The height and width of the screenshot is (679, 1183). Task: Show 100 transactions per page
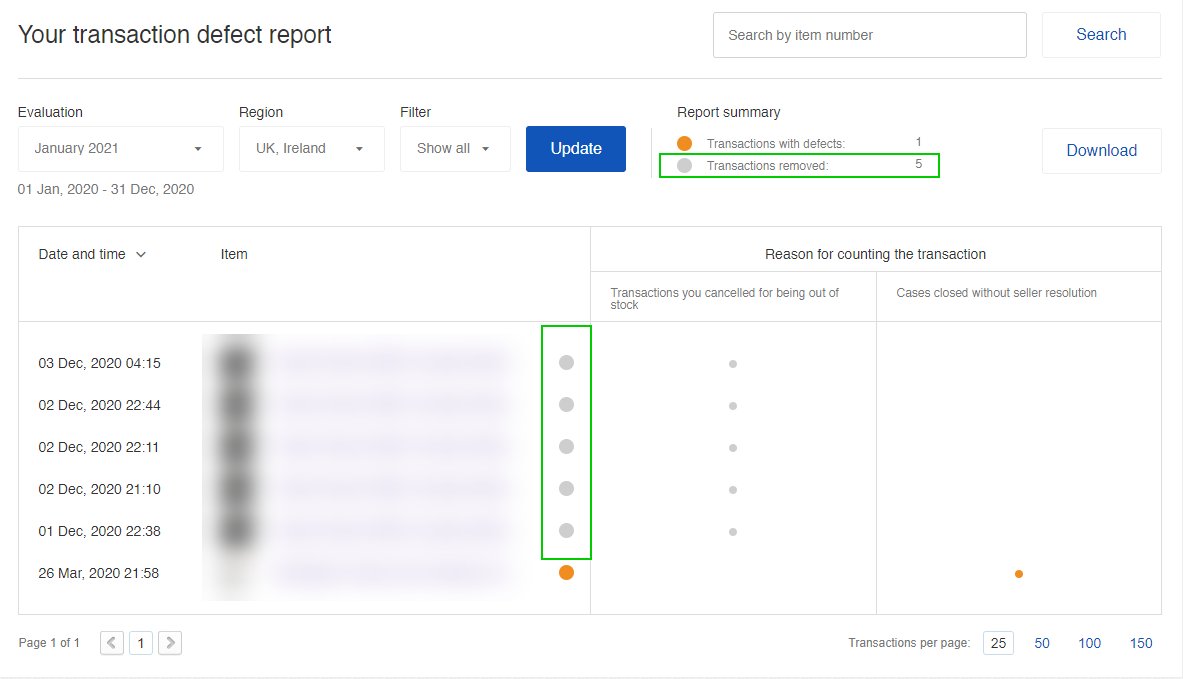1090,643
